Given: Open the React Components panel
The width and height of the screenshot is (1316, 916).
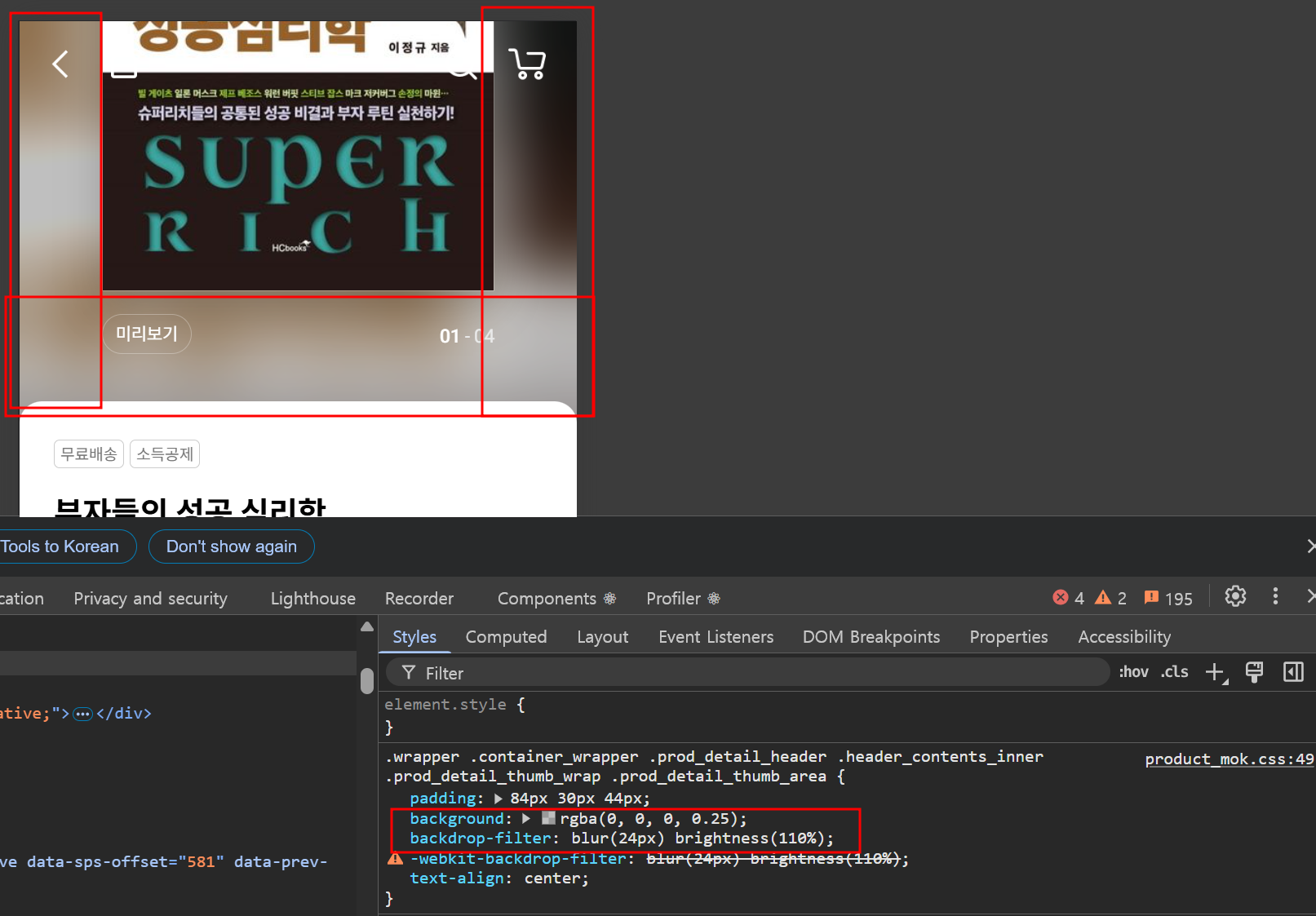Looking at the screenshot, I should pyautogui.click(x=556, y=599).
